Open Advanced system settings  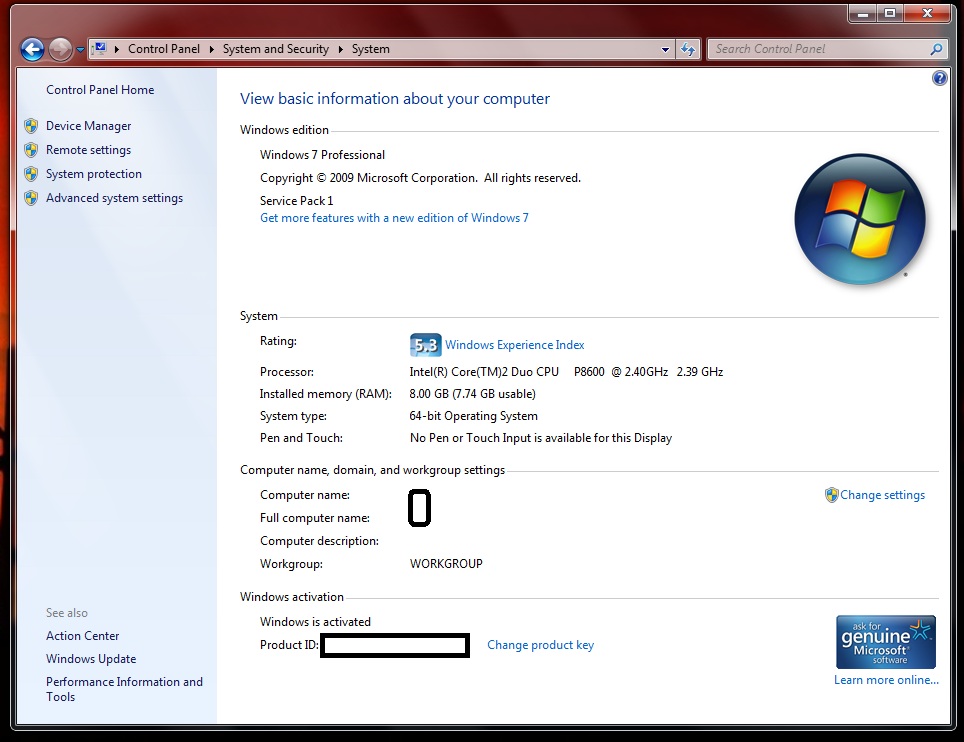click(x=114, y=198)
